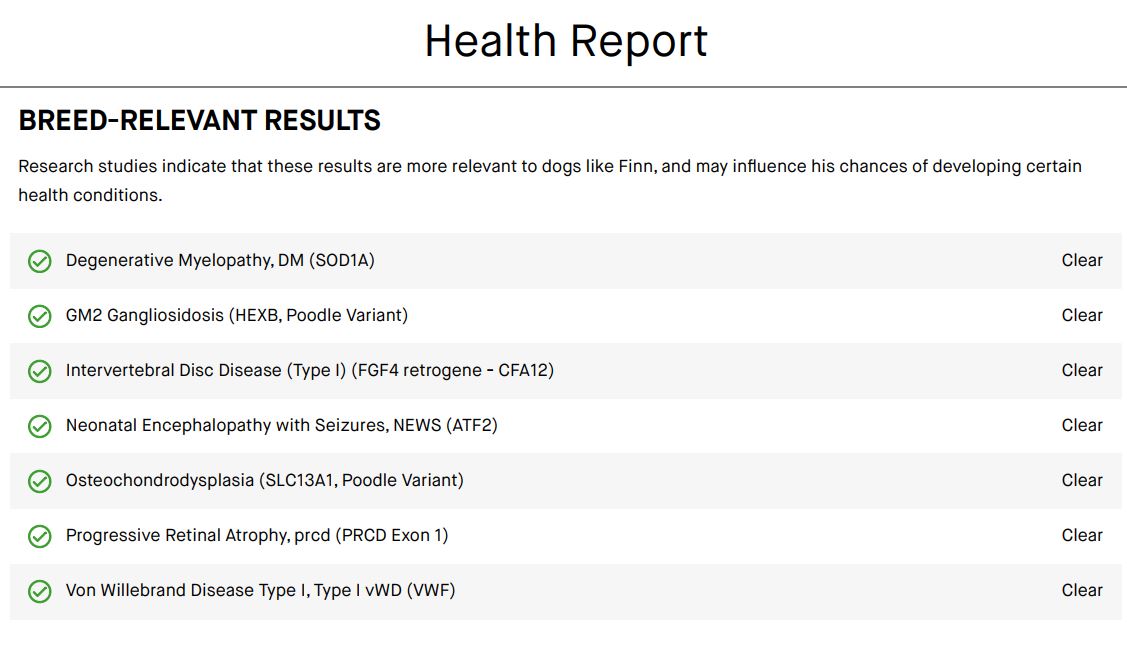
Task: Click Clear label on Intervertebral Disc Disease row
Action: click(1082, 370)
